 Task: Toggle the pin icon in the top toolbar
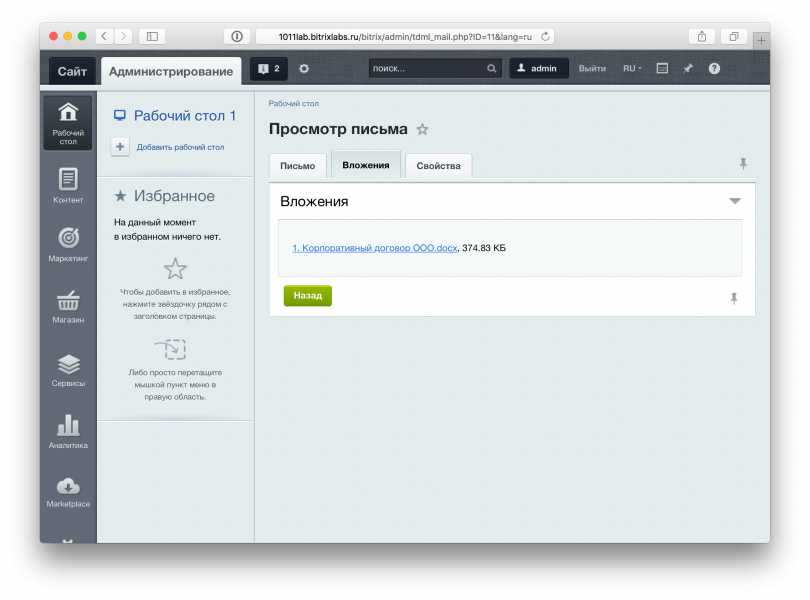pyautogui.click(x=688, y=68)
